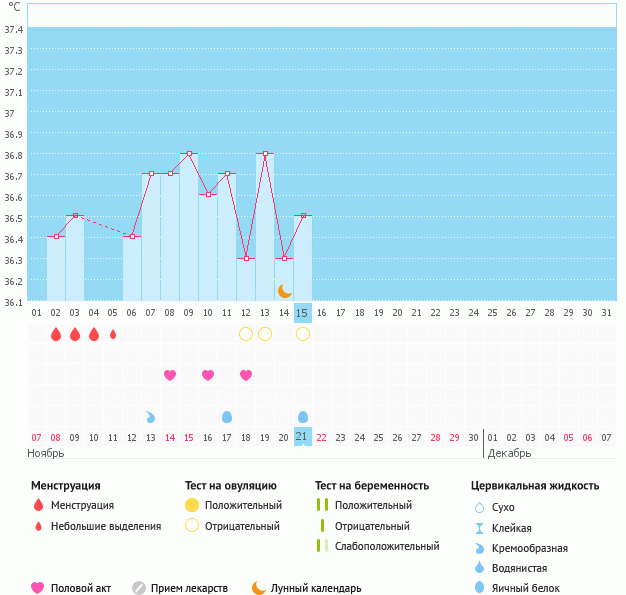Click the Прием лекарств legend pill icon
Image resolution: width=626 pixels, height=595 pixels.
click(139, 588)
